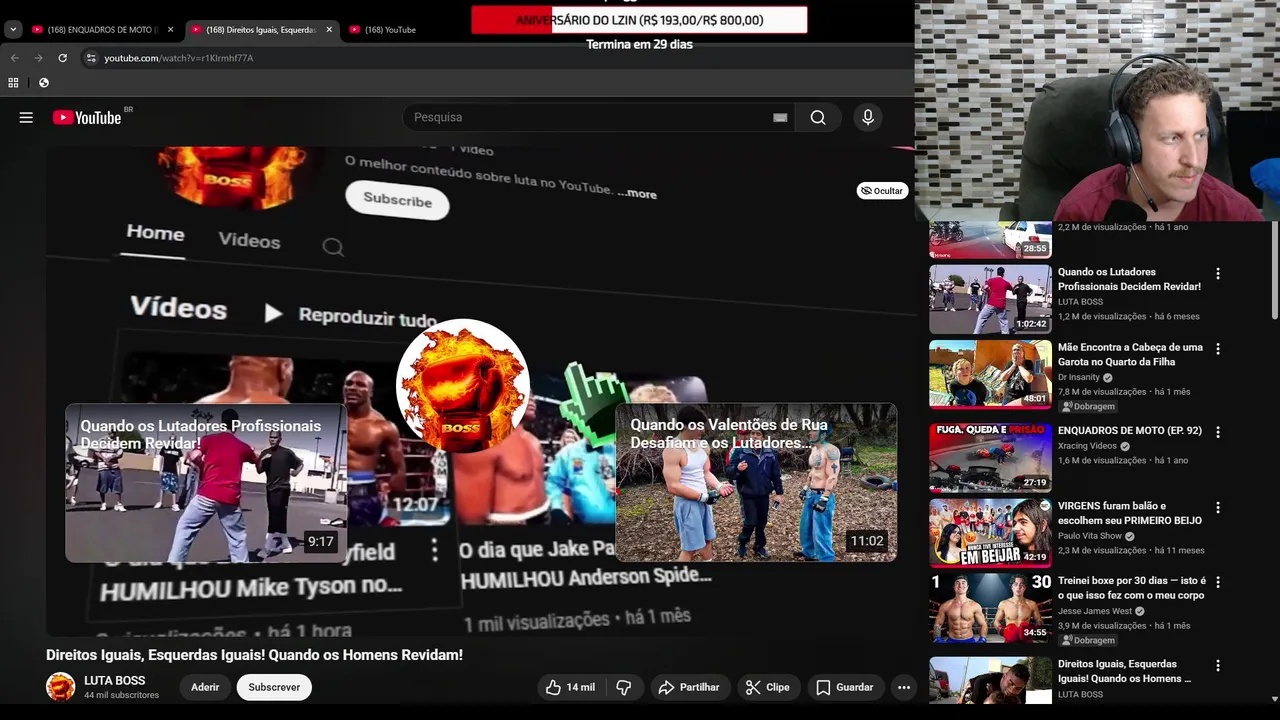Create a clip with Clipe button
1280x720 pixels.
(768, 687)
